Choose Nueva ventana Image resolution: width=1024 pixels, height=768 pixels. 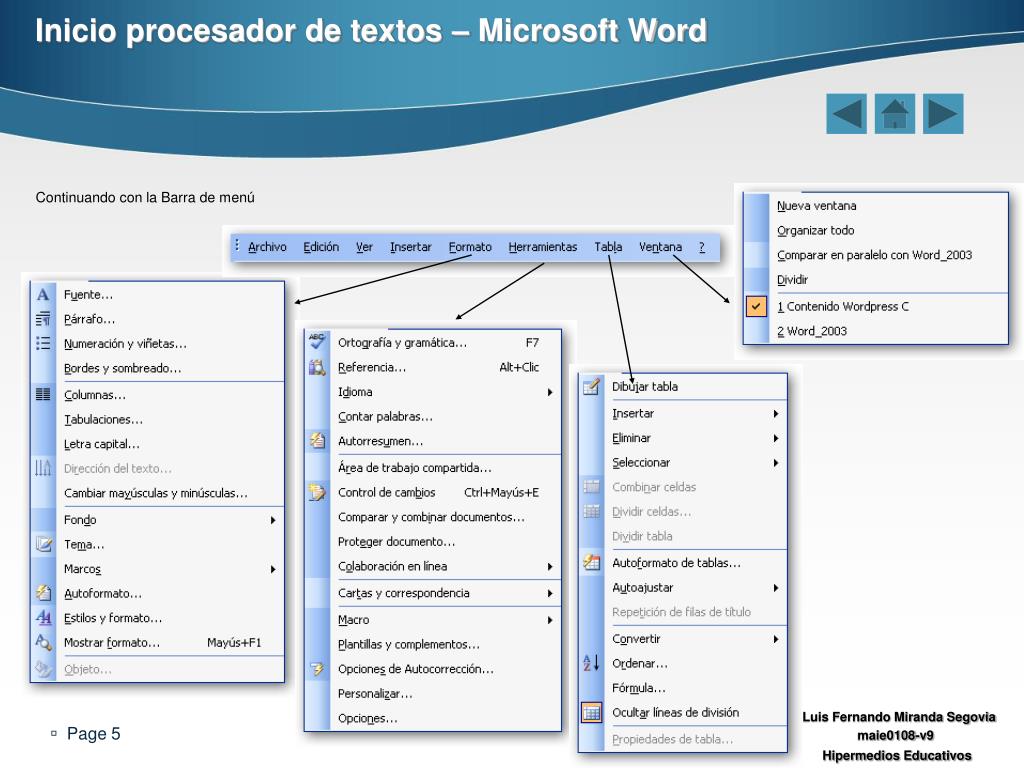tap(816, 206)
